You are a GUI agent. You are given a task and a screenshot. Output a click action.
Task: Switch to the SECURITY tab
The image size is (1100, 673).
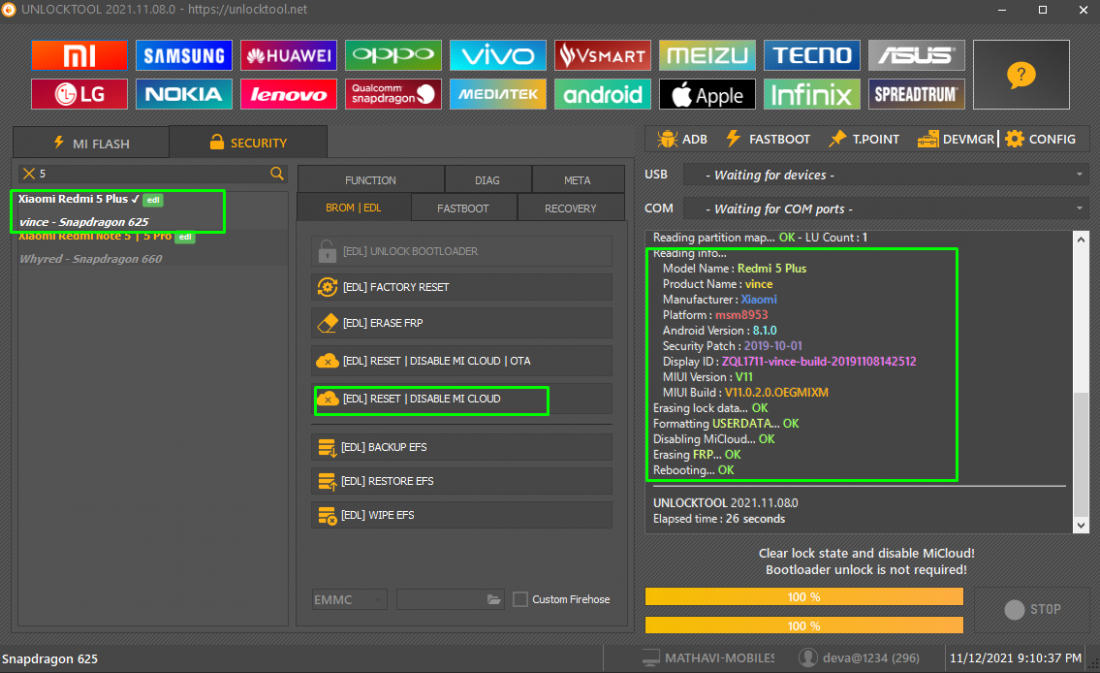pyautogui.click(x=248, y=142)
